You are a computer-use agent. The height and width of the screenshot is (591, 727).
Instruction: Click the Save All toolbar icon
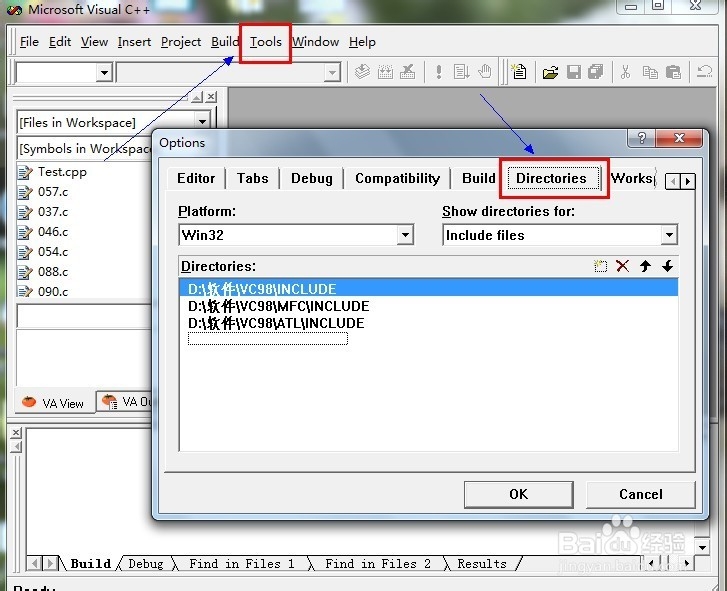[596, 72]
